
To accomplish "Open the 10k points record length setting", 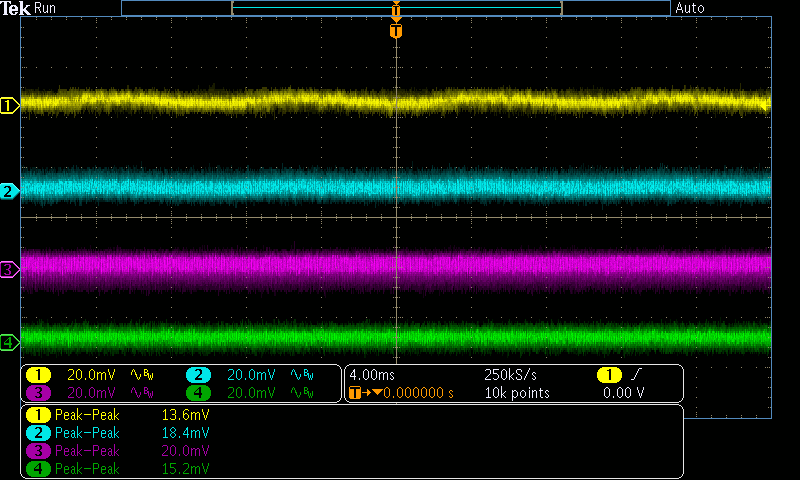I will [516, 393].
